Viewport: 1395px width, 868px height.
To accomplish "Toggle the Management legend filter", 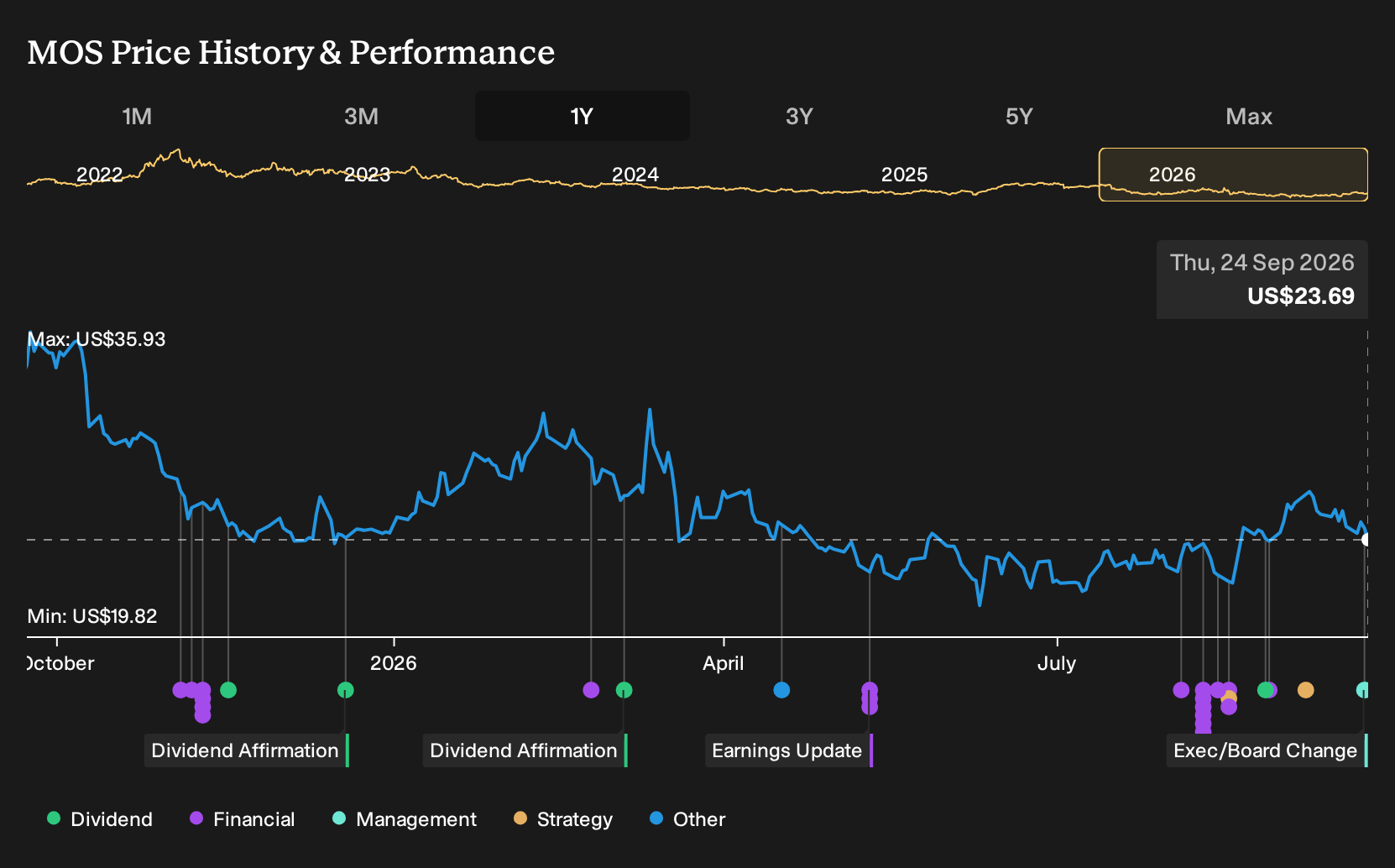I will pos(405,819).
